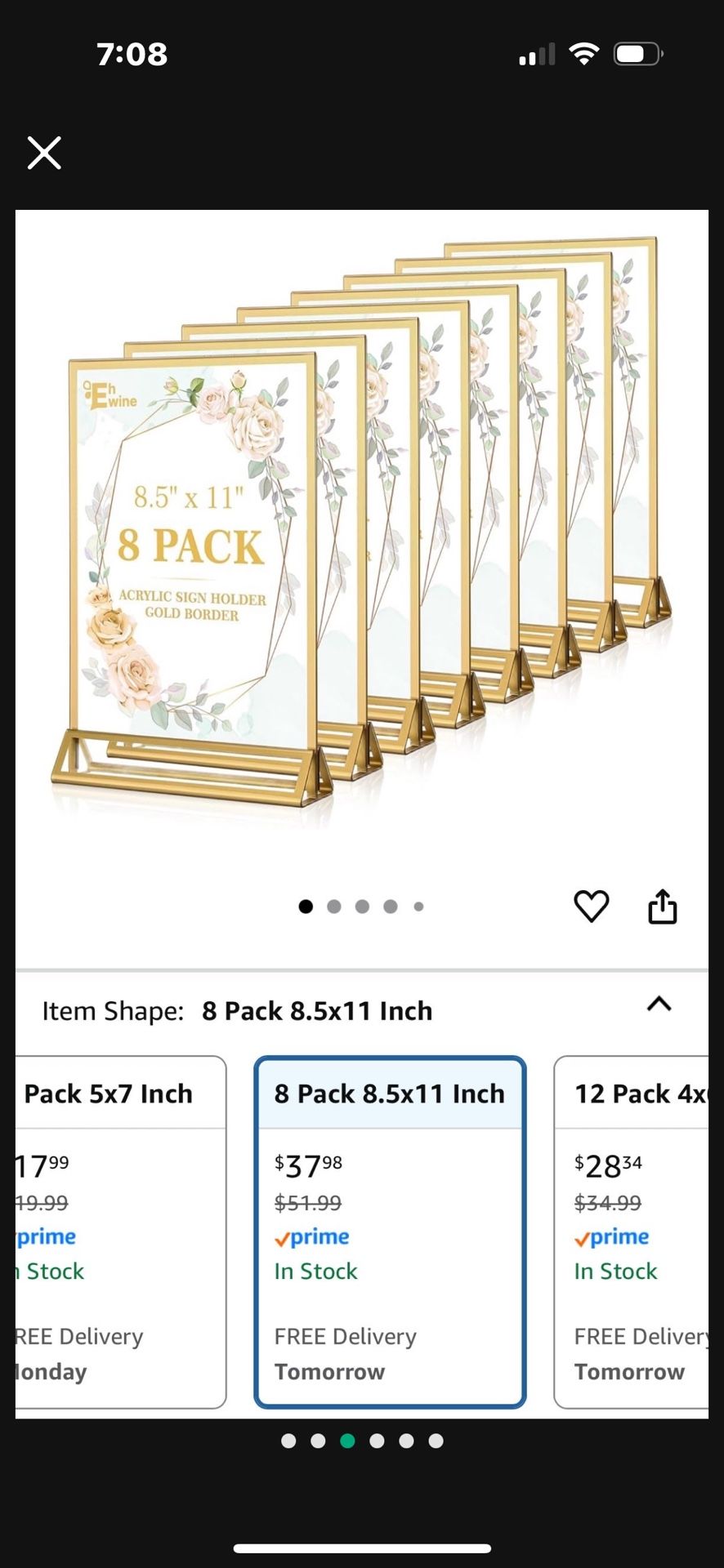Image resolution: width=724 pixels, height=1568 pixels.
Task: Go to the third product image dot
Action: click(x=363, y=906)
